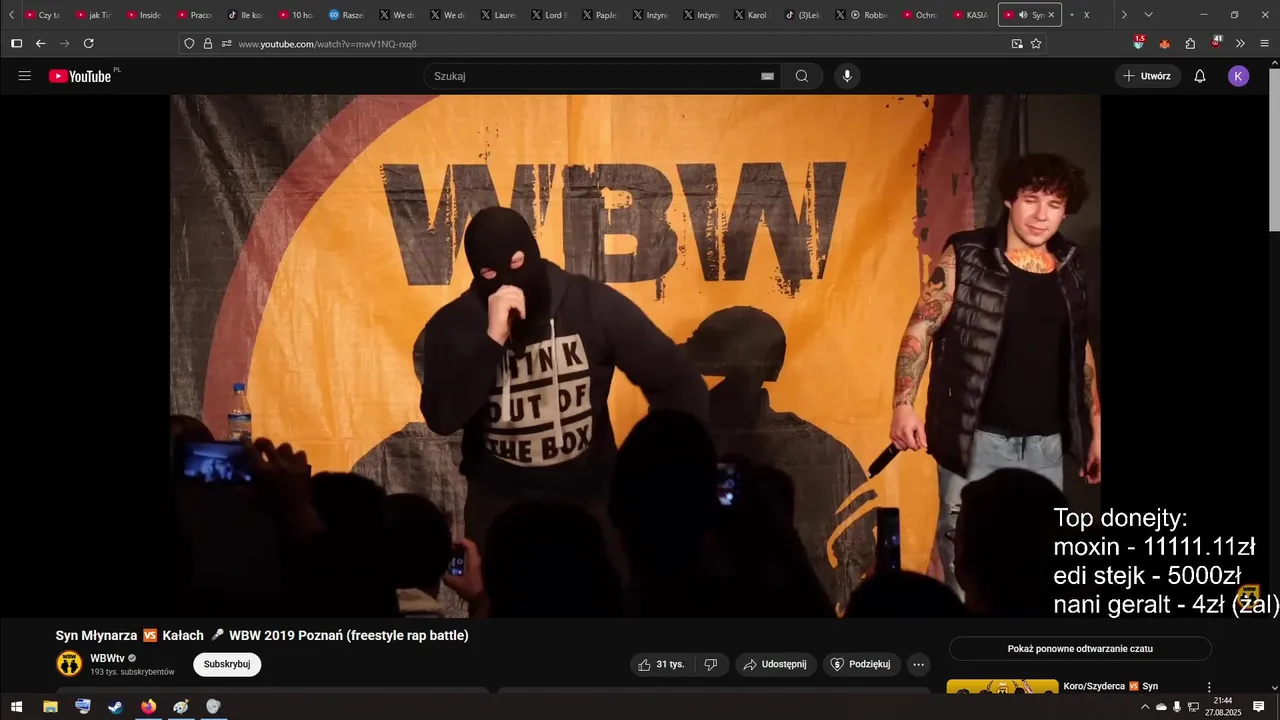Mute the playing "Syn" tab audio

pos(1023,15)
